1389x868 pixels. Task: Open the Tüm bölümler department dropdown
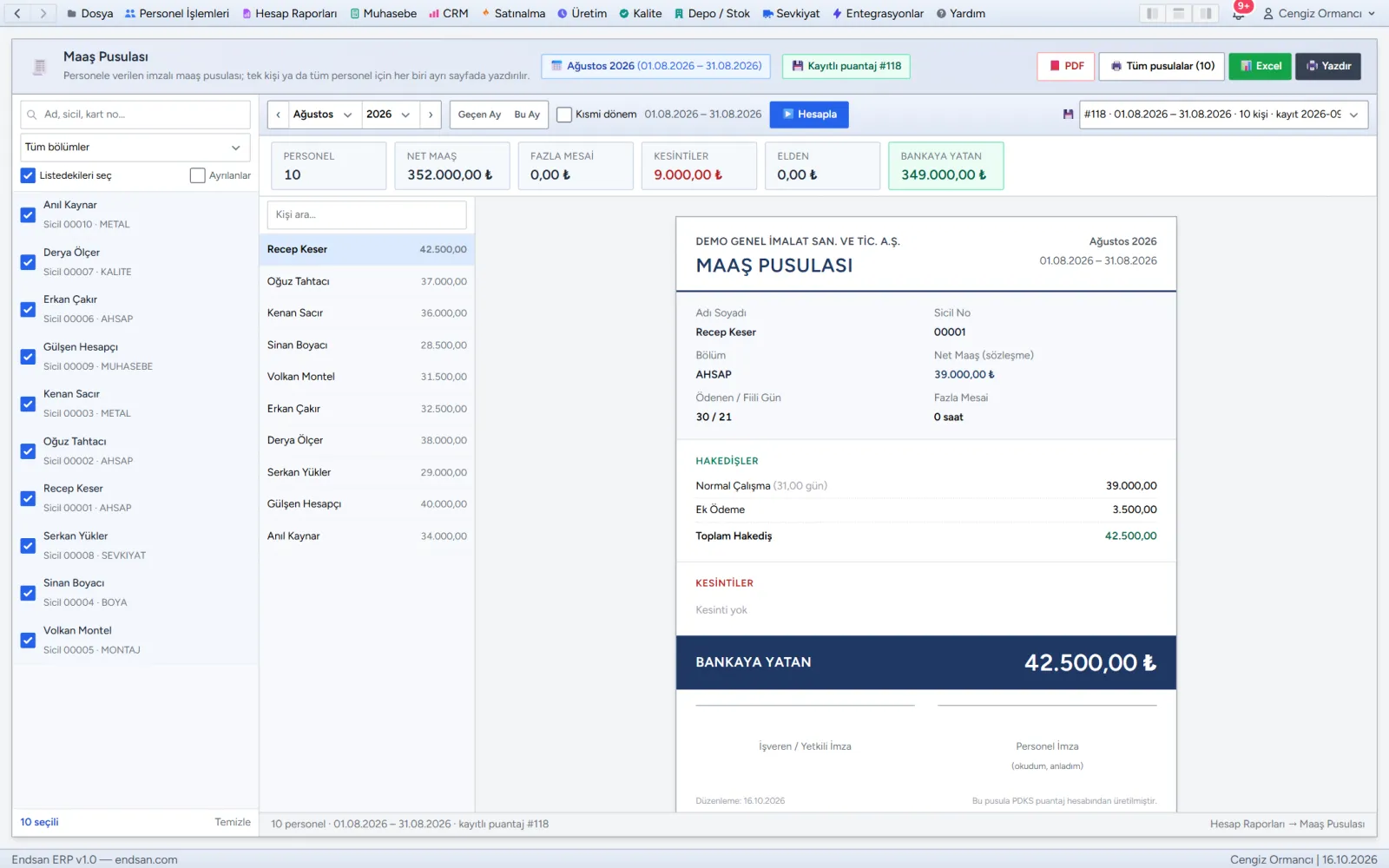point(135,148)
